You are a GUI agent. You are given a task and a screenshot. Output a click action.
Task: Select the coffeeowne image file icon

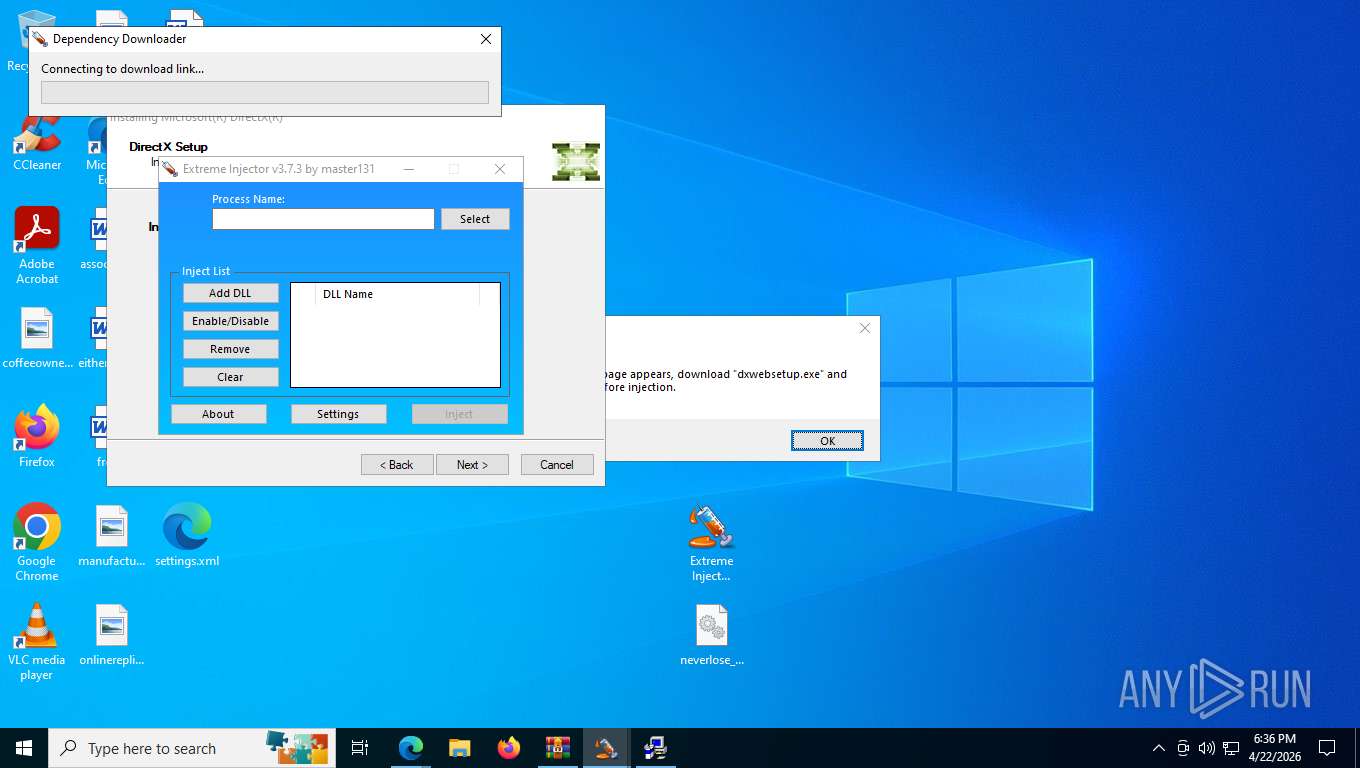37,339
